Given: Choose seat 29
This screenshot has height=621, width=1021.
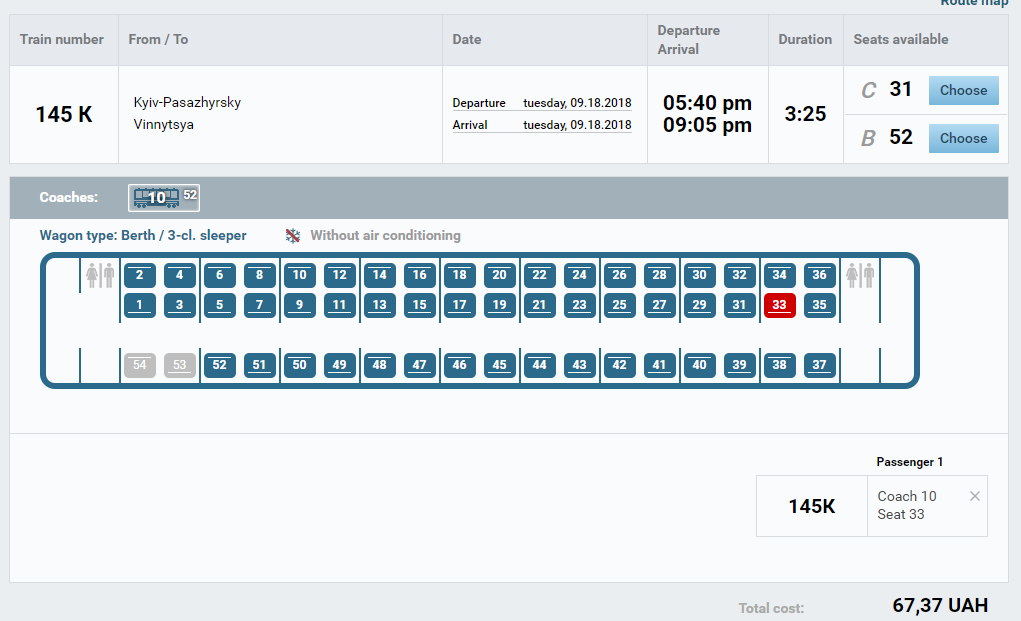Looking at the screenshot, I should pyautogui.click(x=699, y=305).
